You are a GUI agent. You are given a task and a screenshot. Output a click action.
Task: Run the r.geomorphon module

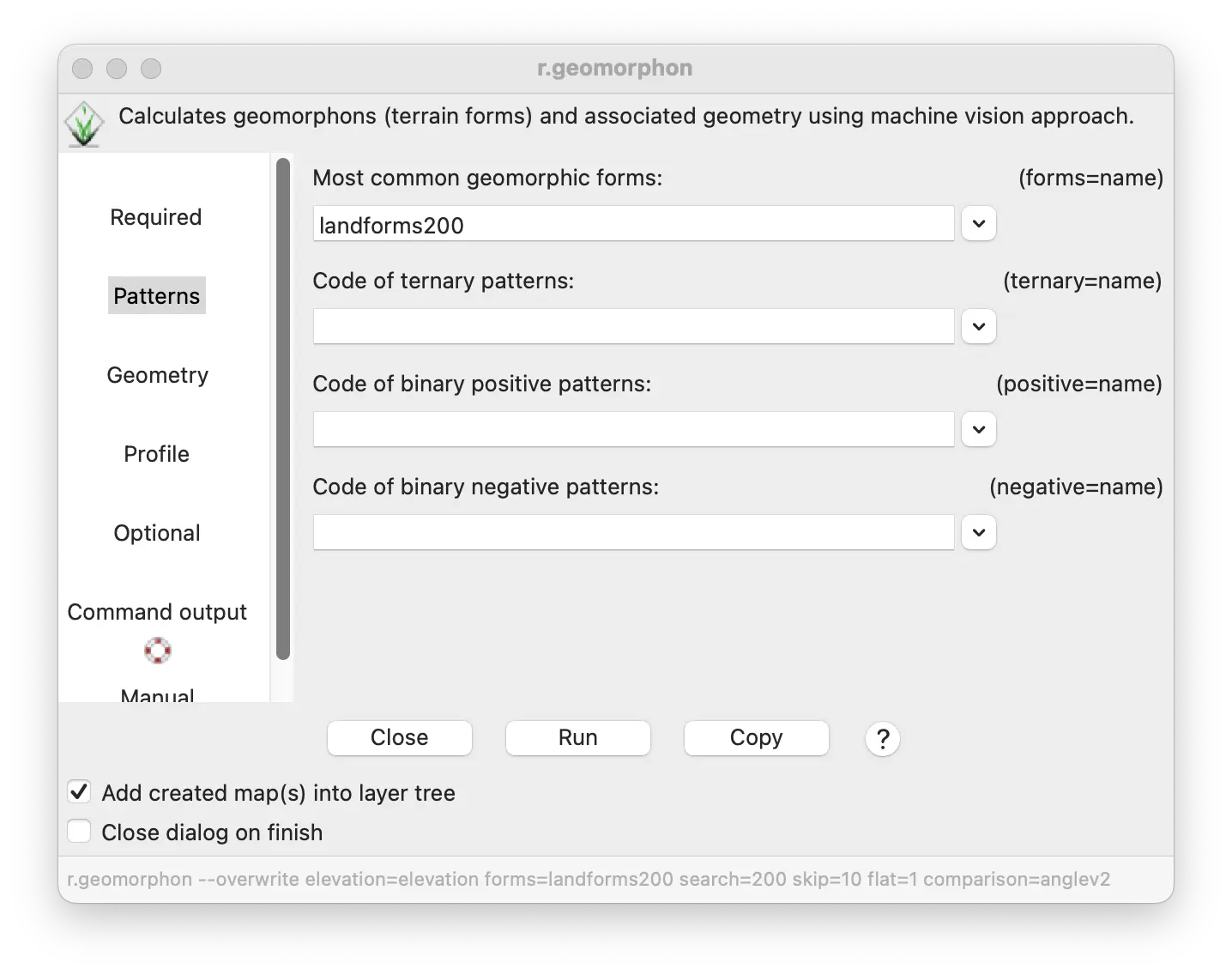click(578, 738)
